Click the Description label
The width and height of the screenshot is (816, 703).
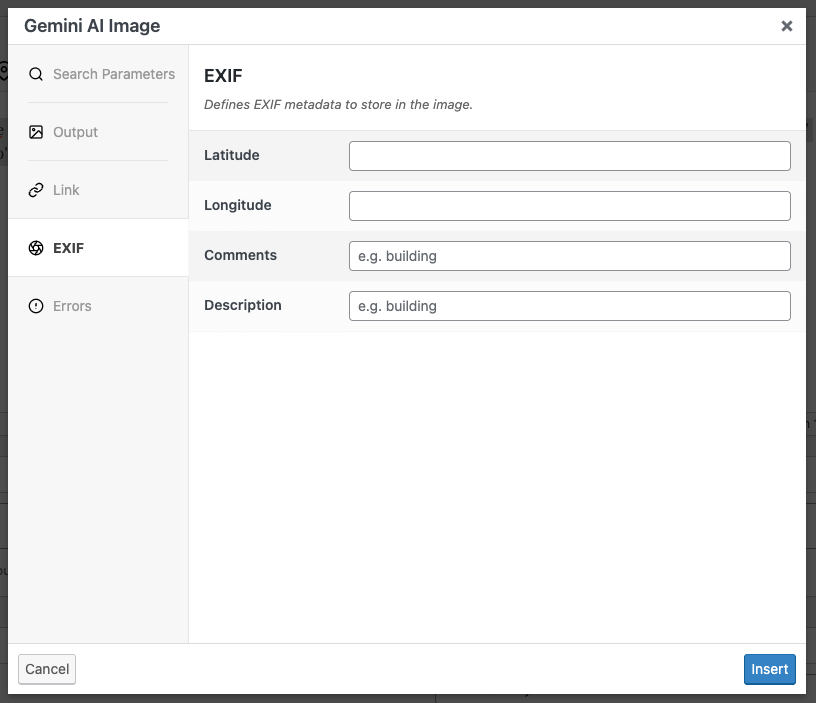point(243,305)
